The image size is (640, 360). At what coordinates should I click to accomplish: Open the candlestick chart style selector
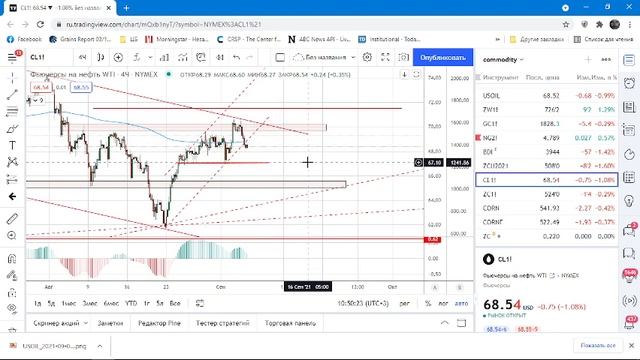(x=100, y=58)
